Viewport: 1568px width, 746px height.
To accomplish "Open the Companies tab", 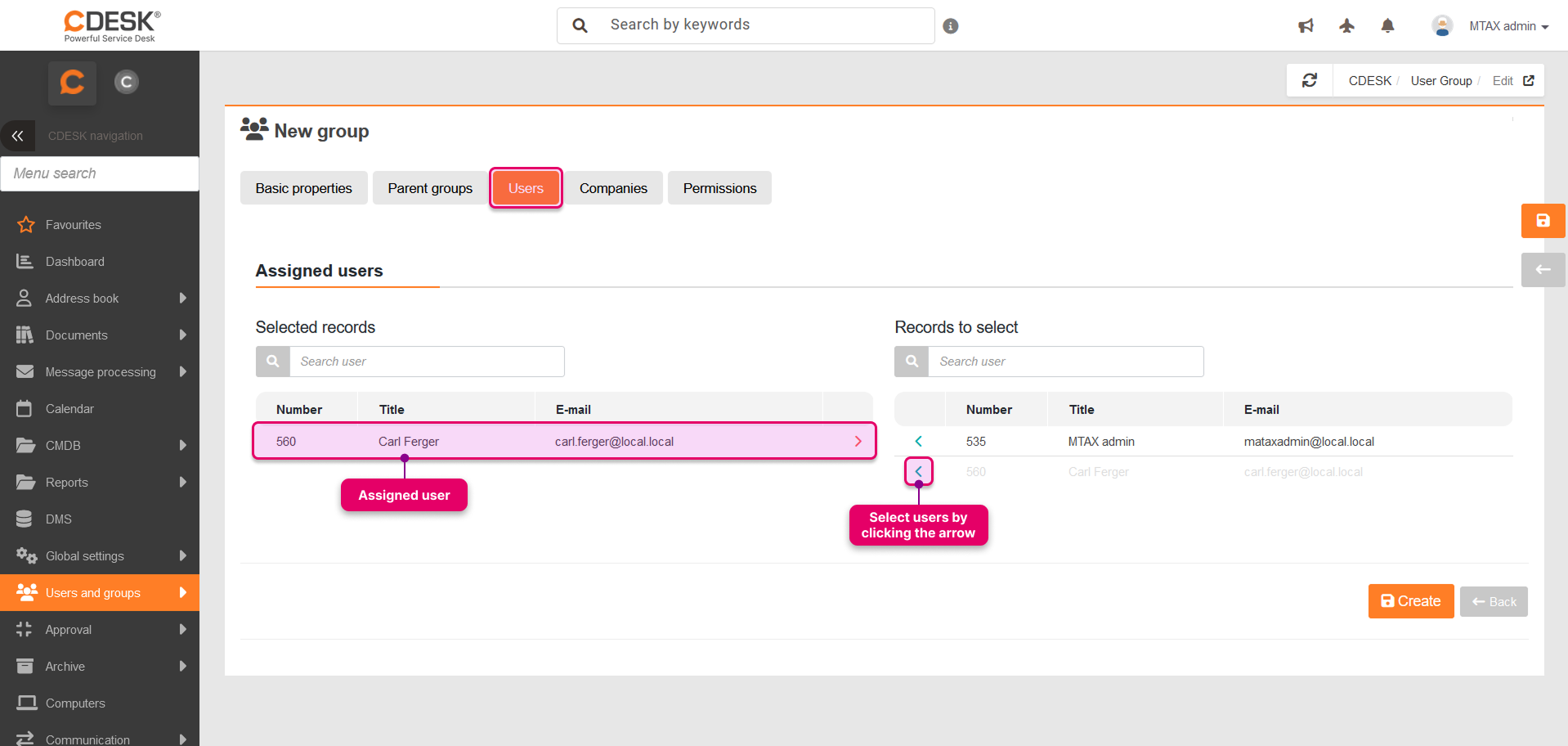I will tap(613, 188).
